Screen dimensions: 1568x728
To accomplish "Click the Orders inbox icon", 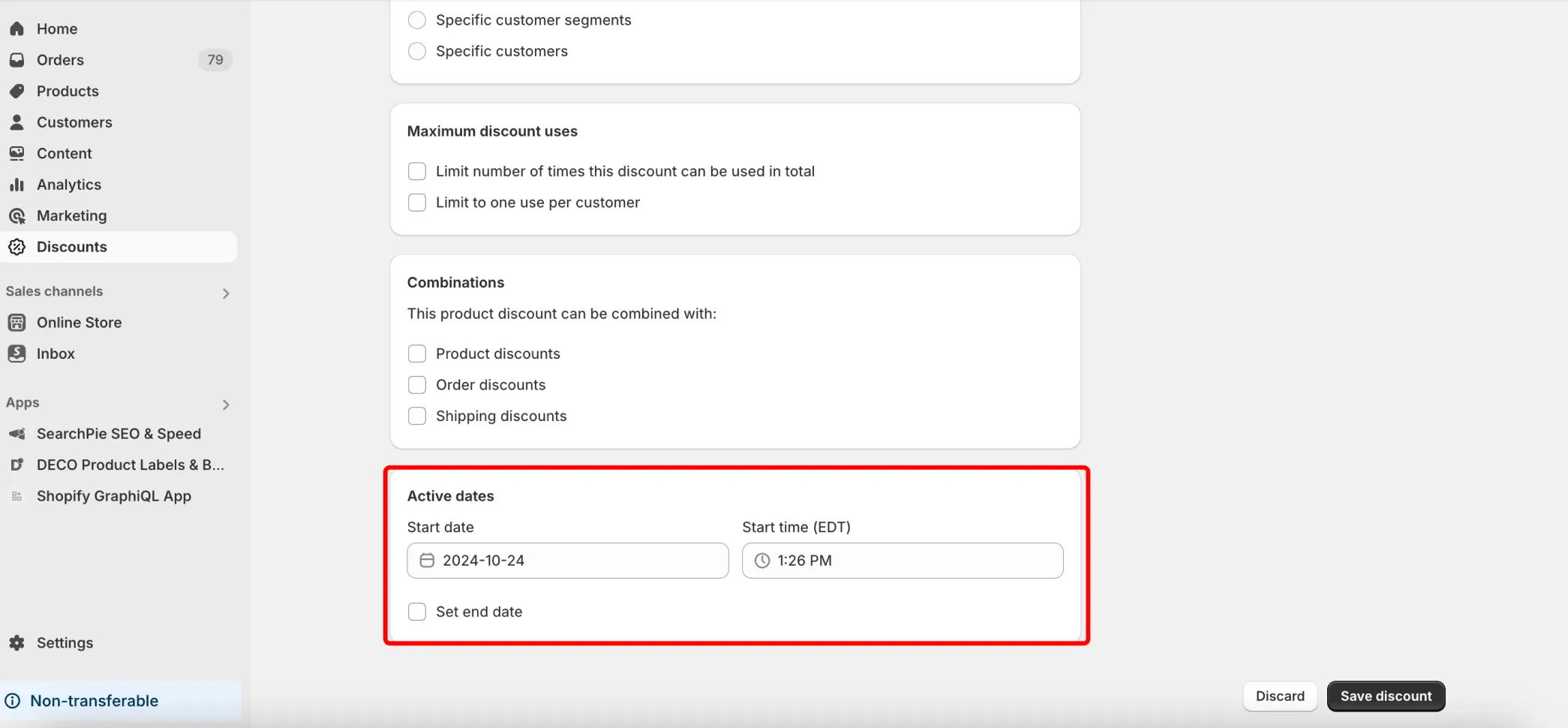I will tap(17, 60).
